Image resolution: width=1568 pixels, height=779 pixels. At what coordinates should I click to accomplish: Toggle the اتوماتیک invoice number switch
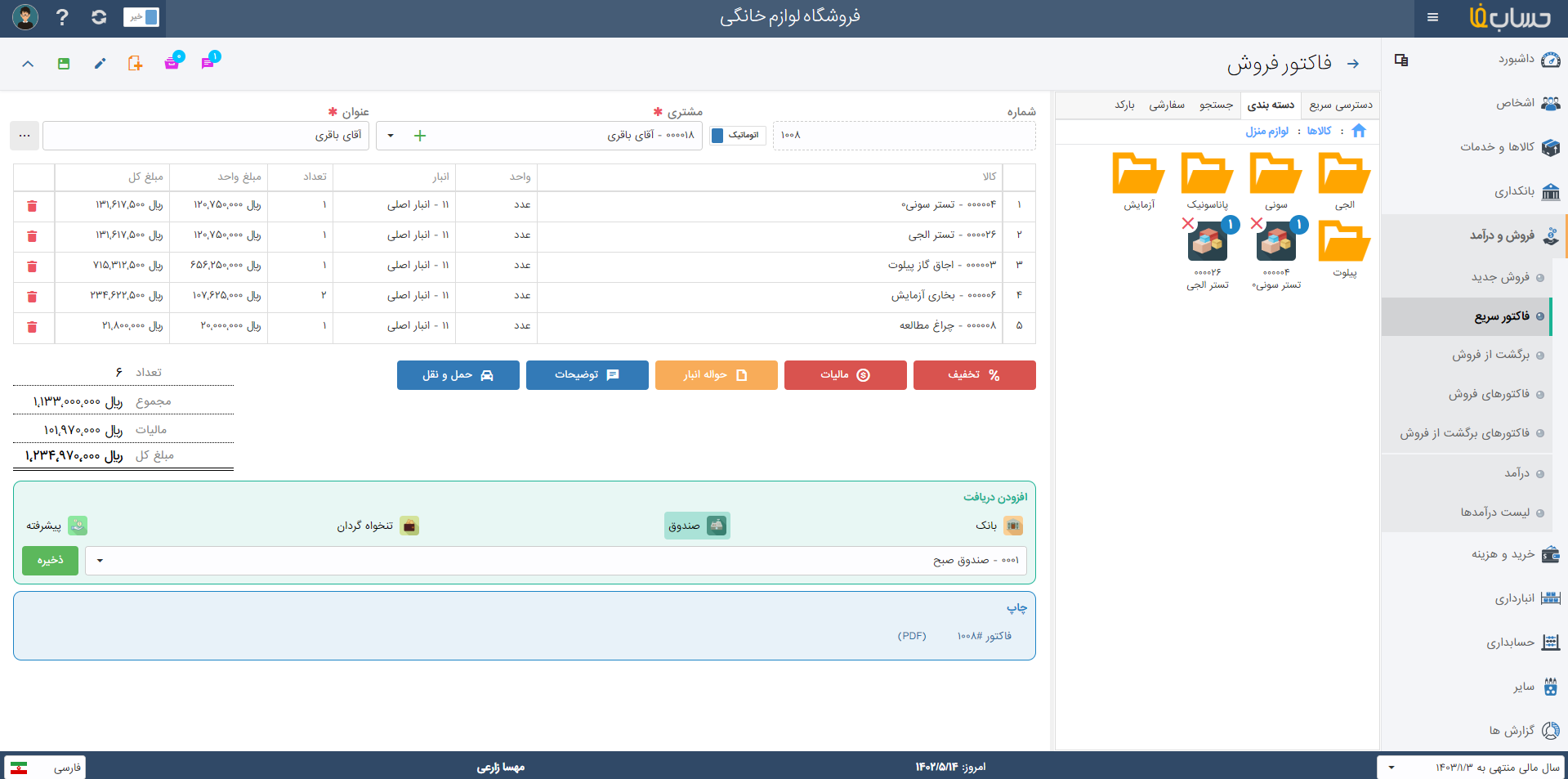click(x=738, y=136)
